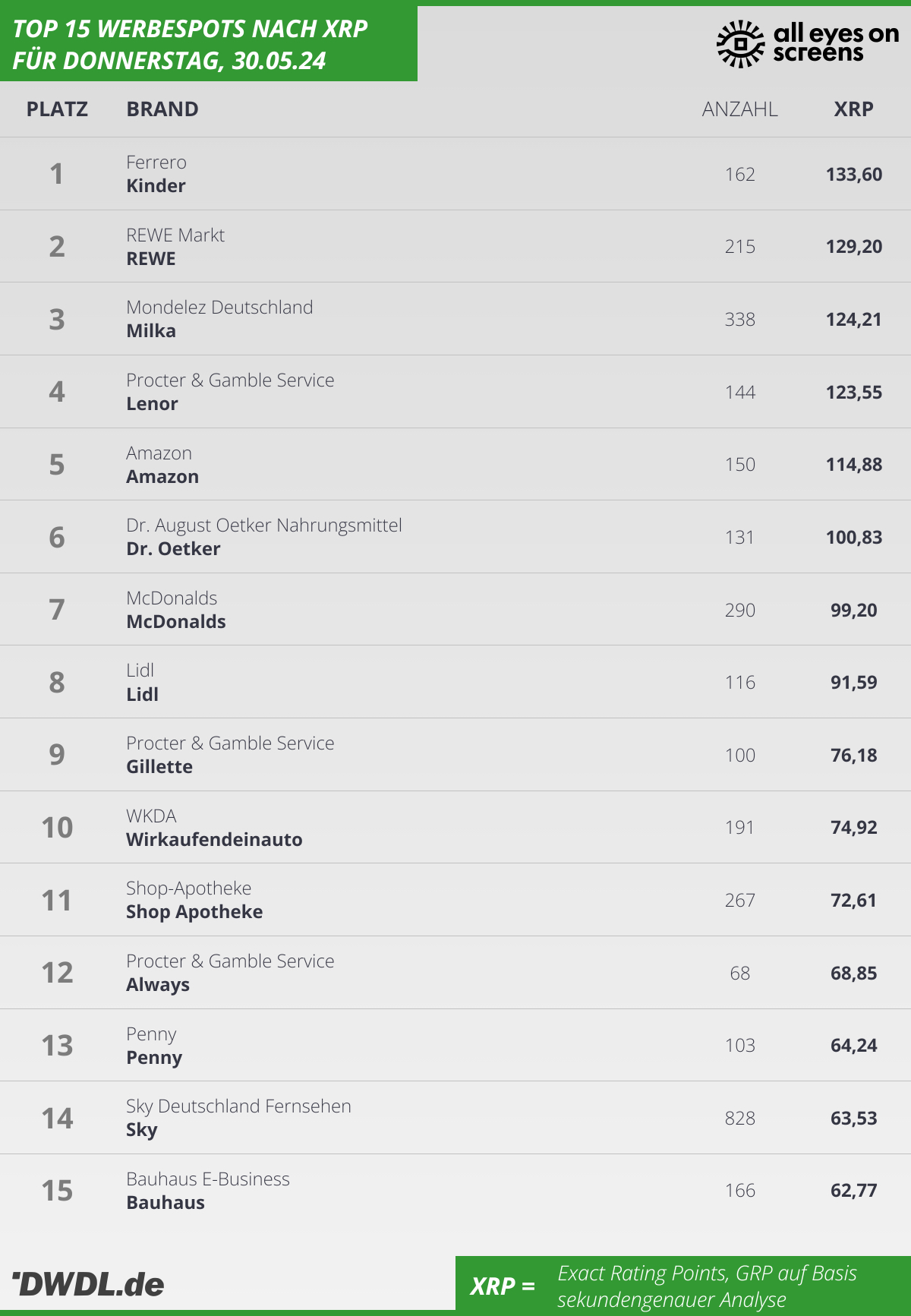Click the BRAND column header
This screenshot has height=1316, width=911.
[x=162, y=109]
